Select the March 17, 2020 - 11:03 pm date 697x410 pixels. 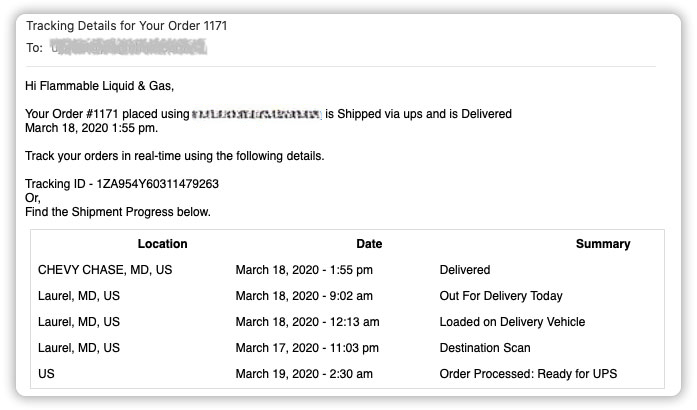[307, 348]
